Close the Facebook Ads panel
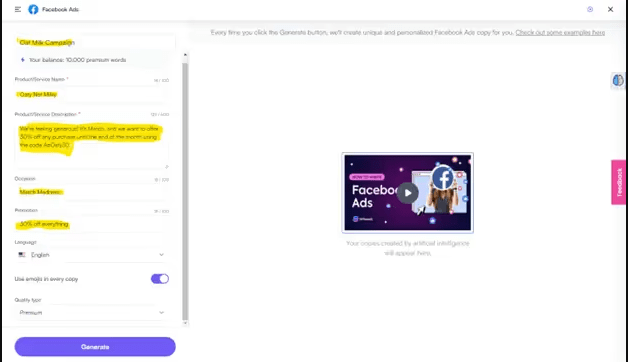This screenshot has width=628, height=362. (x=610, y=9)
